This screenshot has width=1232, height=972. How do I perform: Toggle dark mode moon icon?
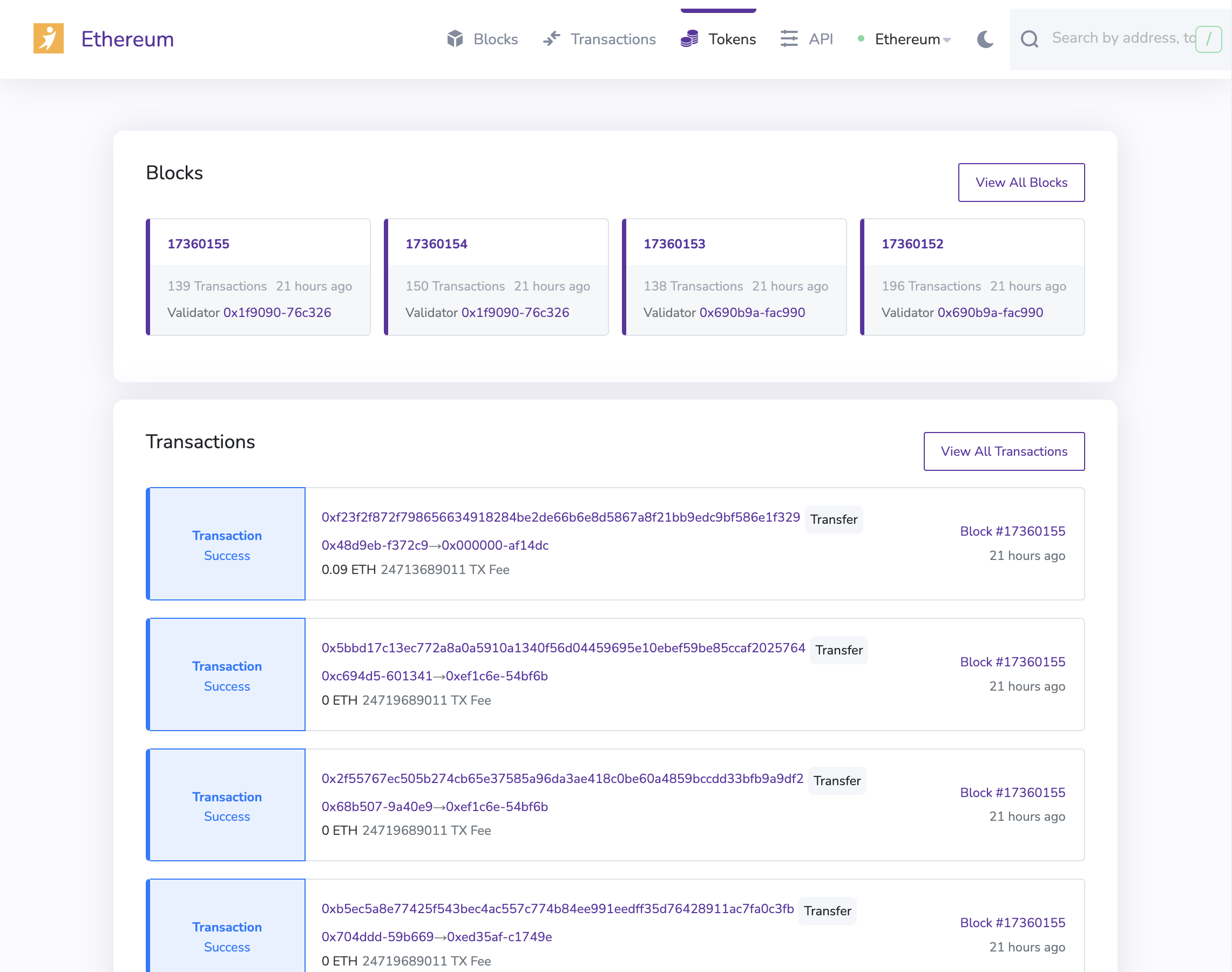tap(984, 39)
